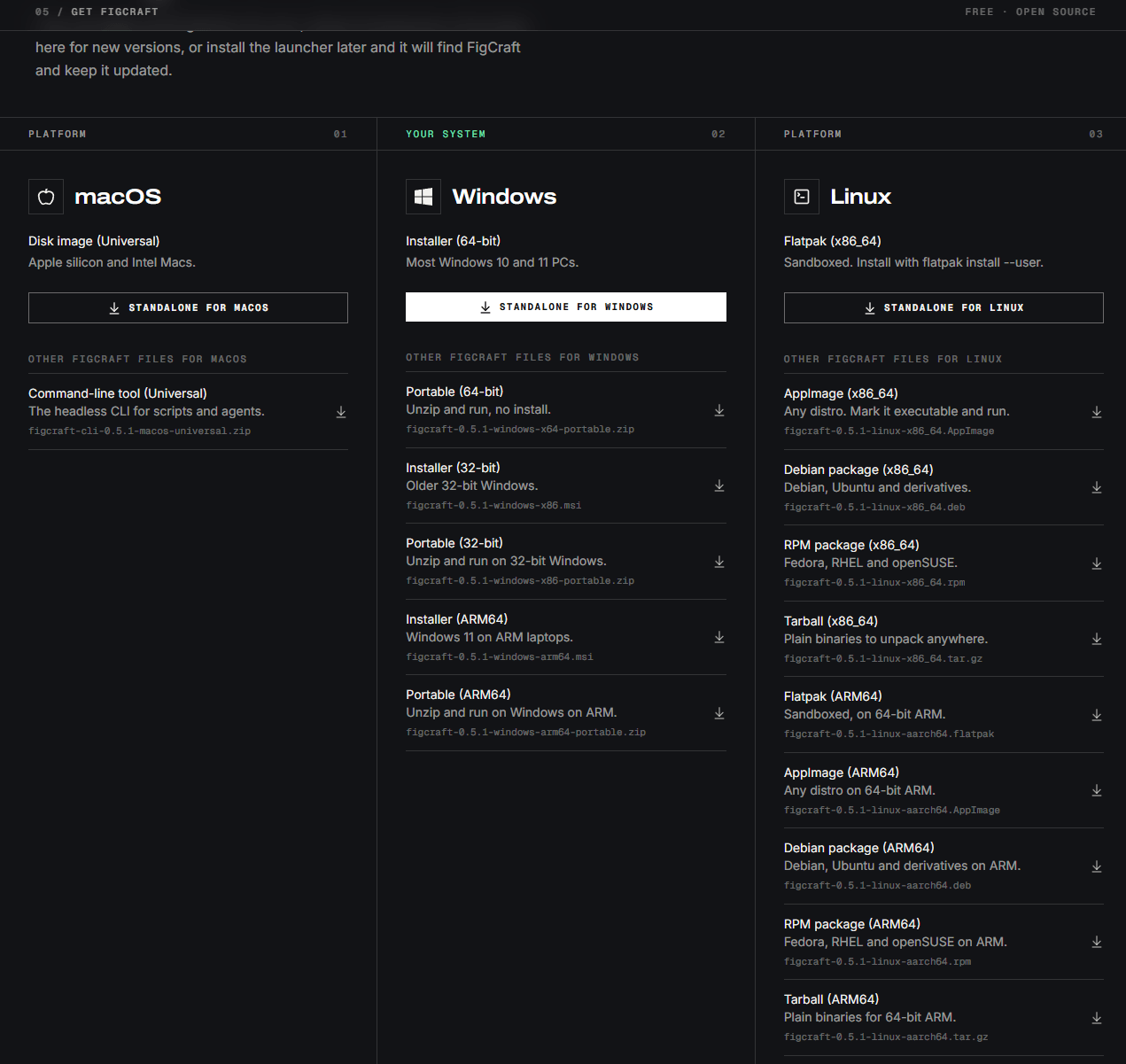Download AppImage (ARM64) for Linux
This screenshot has width=1126, height=1064.
1097,790
